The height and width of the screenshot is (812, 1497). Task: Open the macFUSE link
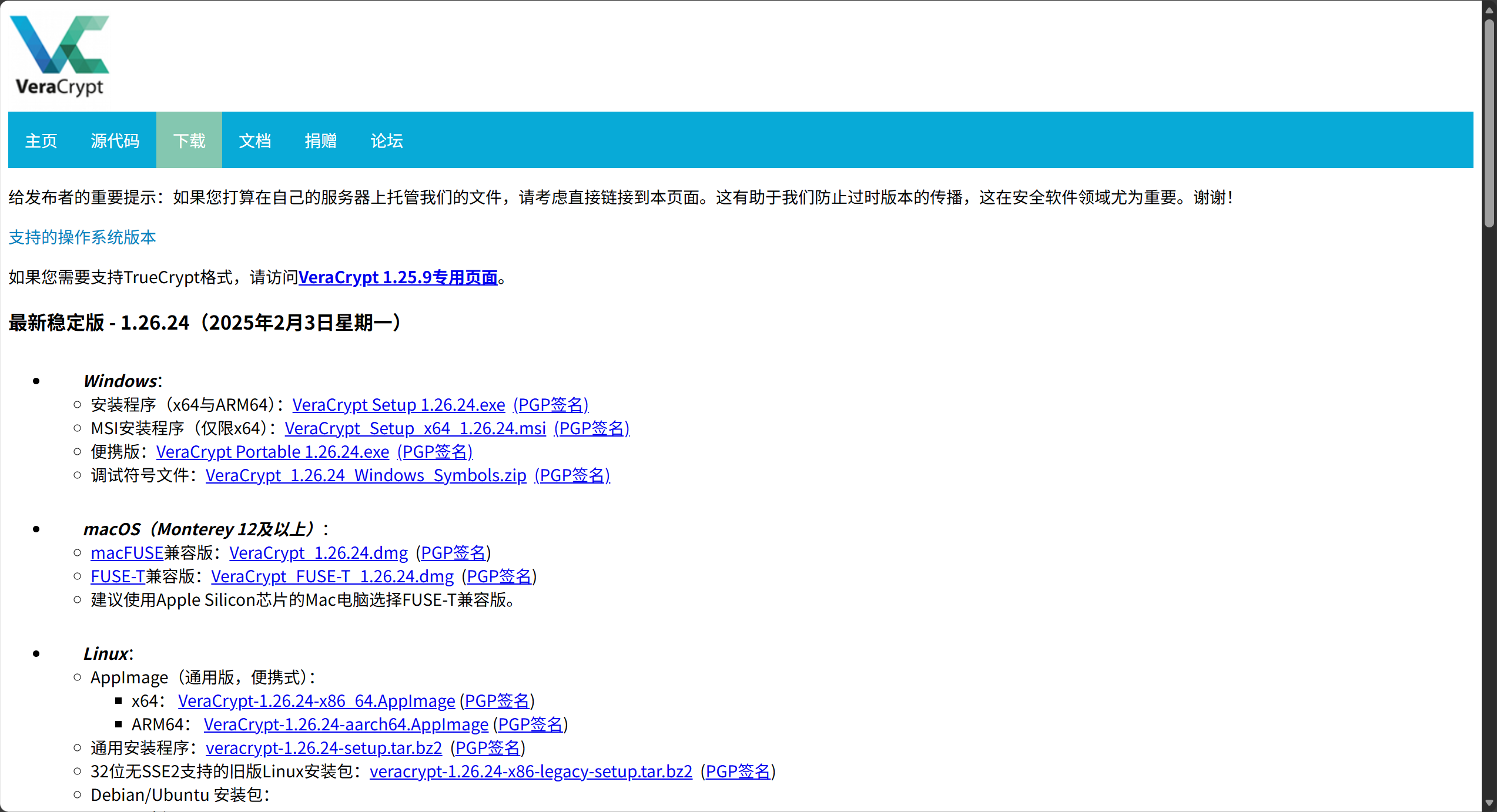[x=127, y=553]
